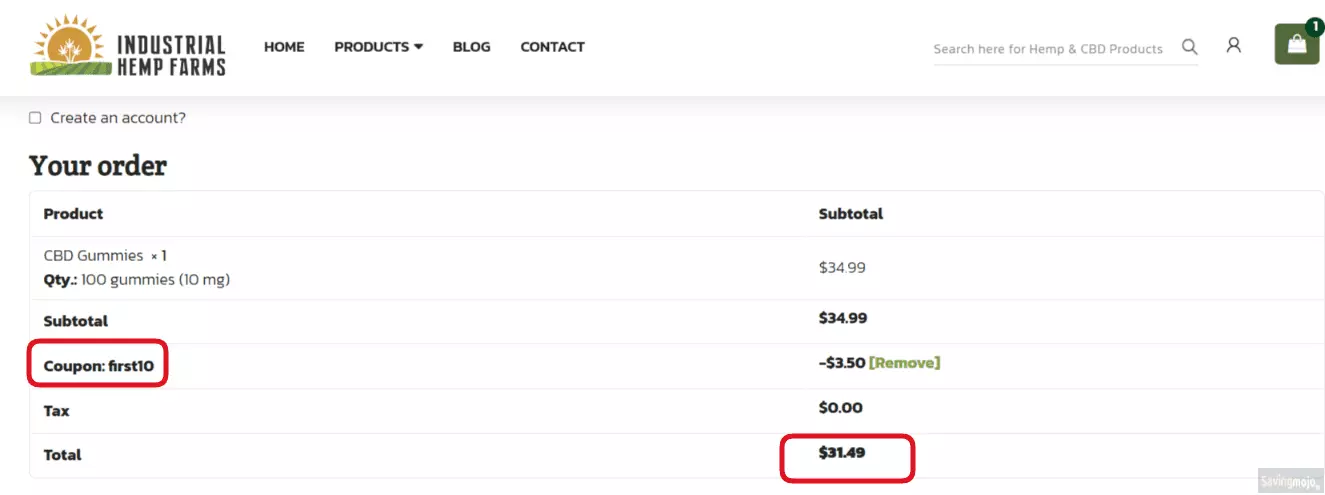Click the CBD Gummies product name
Viewport: 1325px width, 495px height.
[x=93, y=256]
